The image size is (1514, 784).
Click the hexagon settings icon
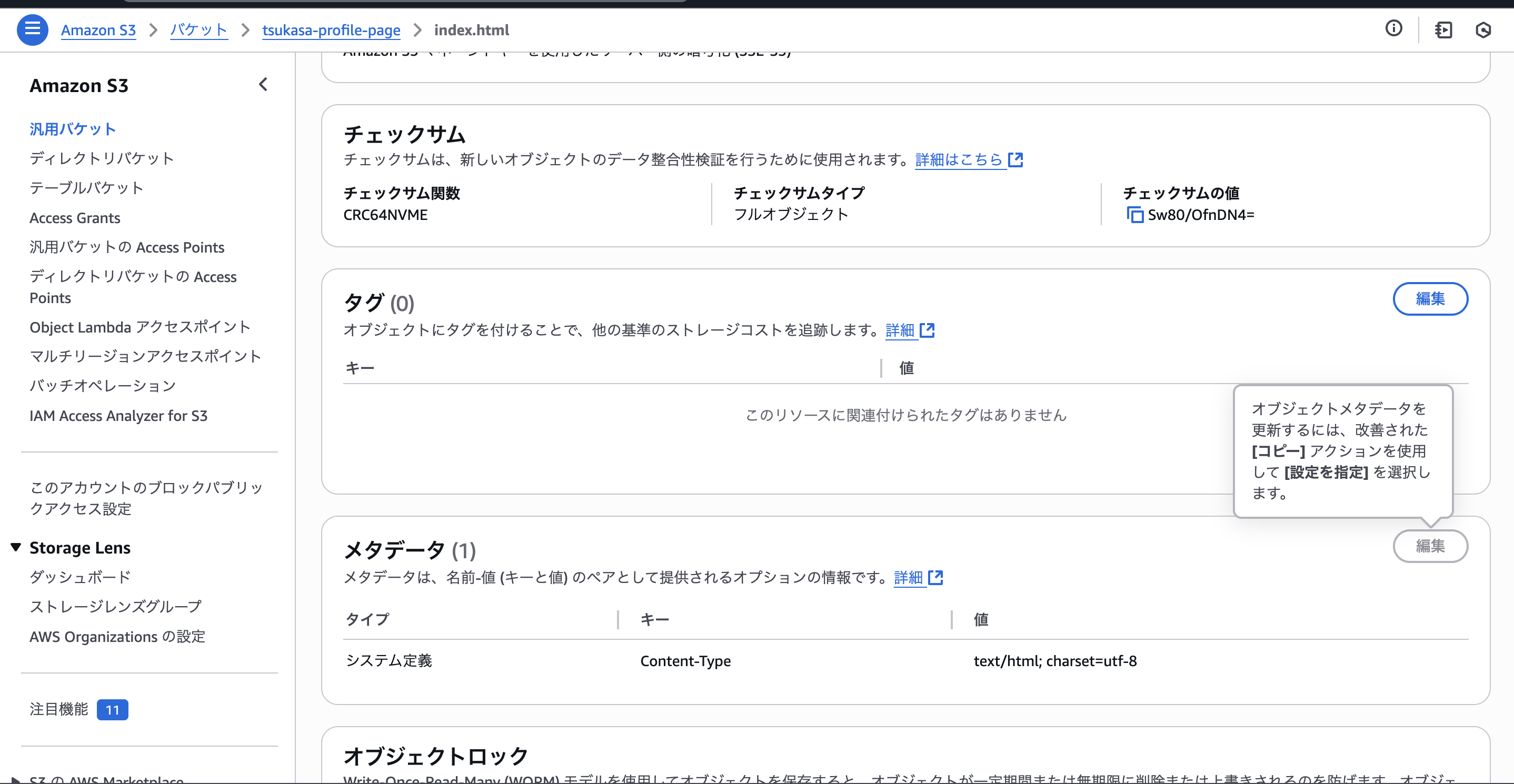point(1483,29)
